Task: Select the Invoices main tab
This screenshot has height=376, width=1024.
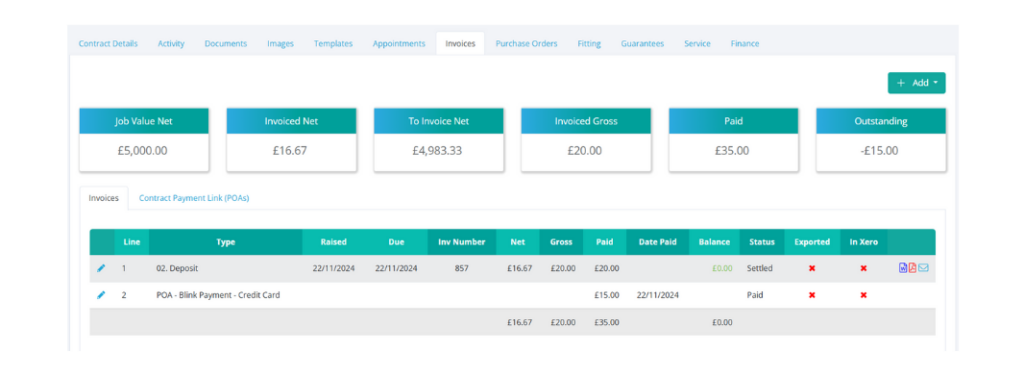Action: pyautogui.click(x=460, y=44)
